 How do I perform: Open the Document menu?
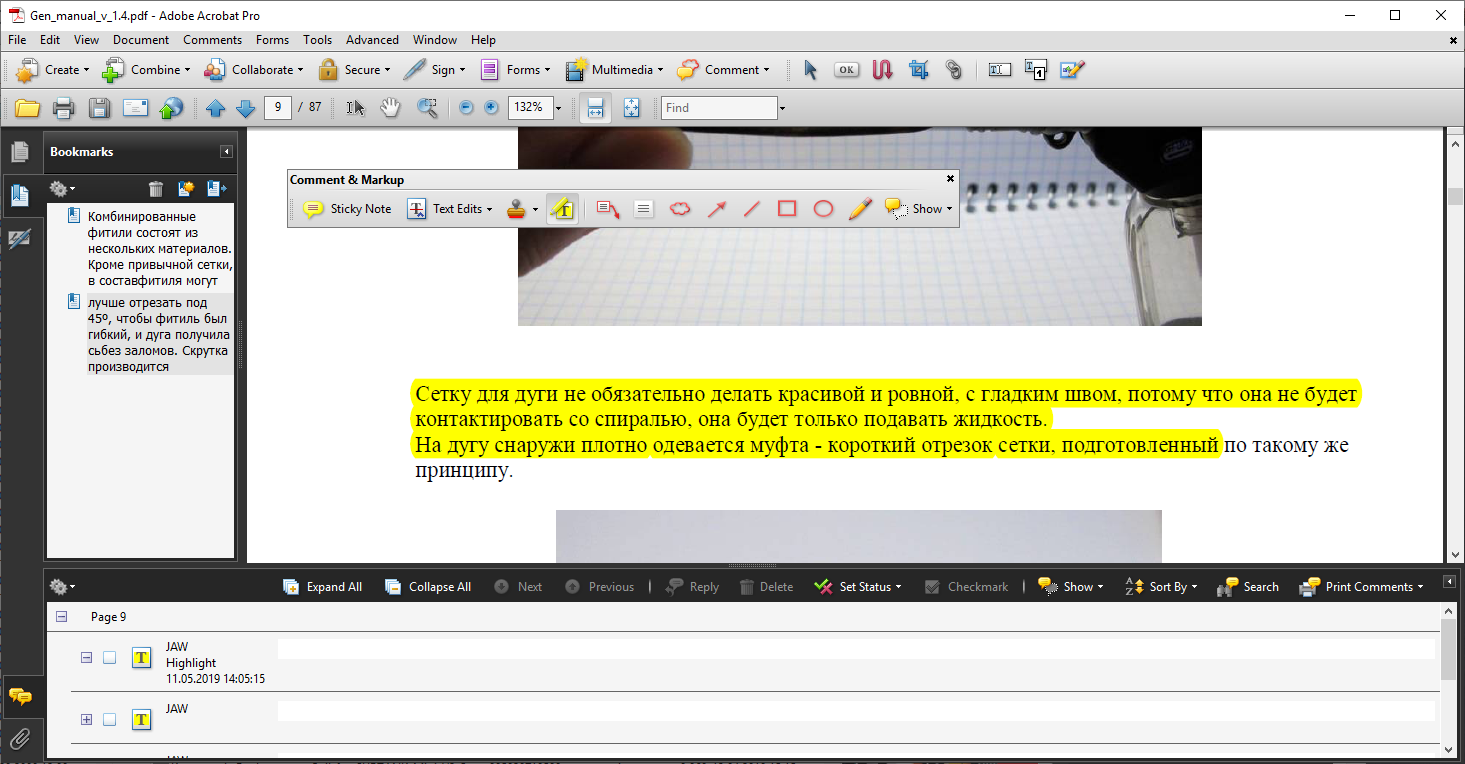[x=141, y=40]
